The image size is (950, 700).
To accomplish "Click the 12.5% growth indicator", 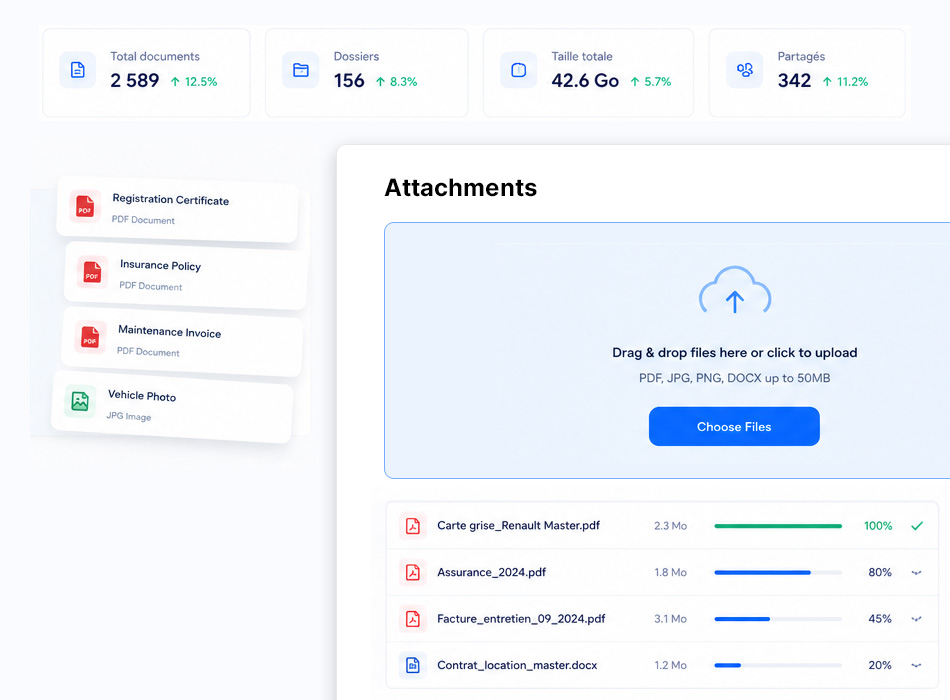I will click(x=194, y=82).
